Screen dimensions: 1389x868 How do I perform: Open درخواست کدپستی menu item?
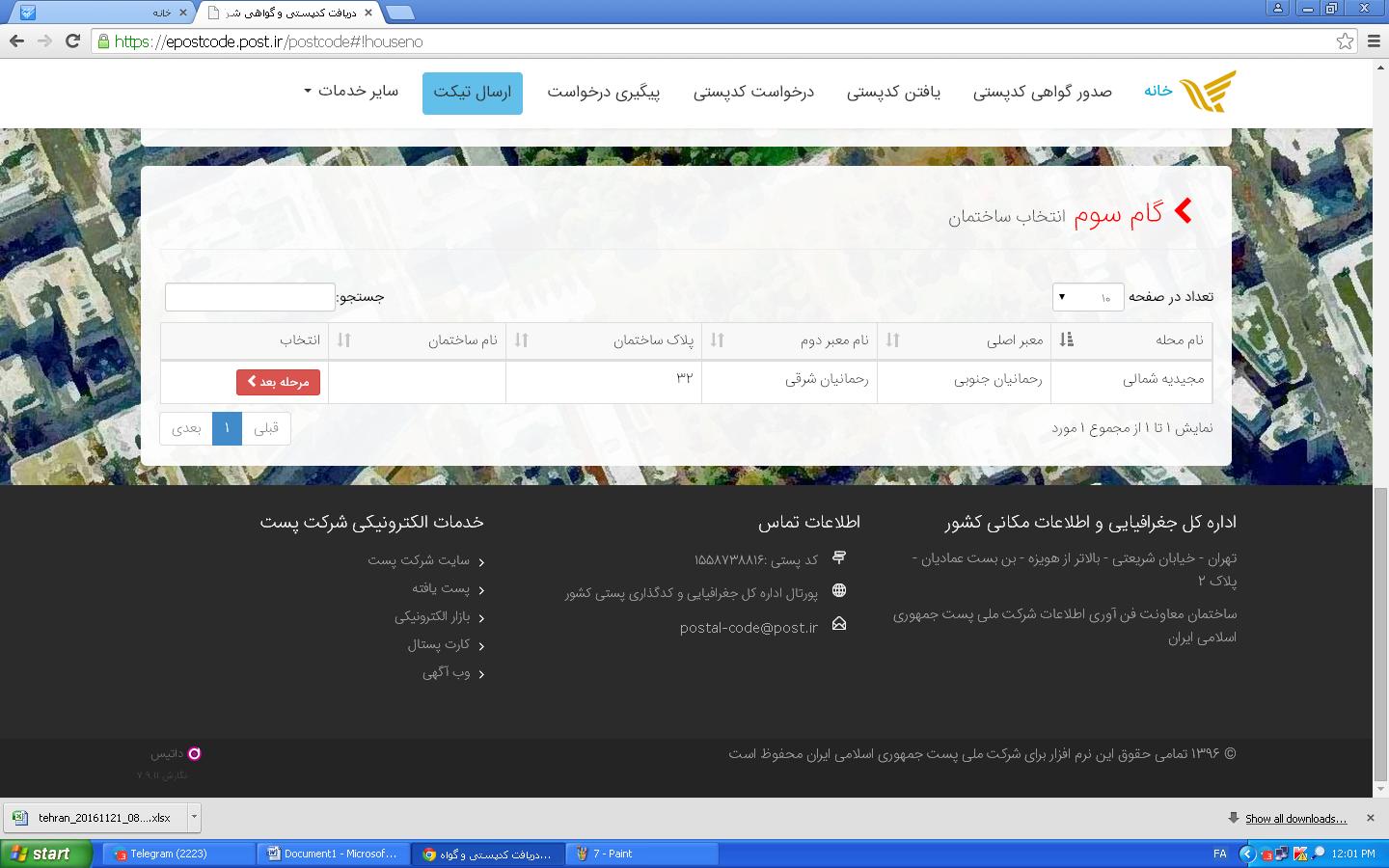753,92
